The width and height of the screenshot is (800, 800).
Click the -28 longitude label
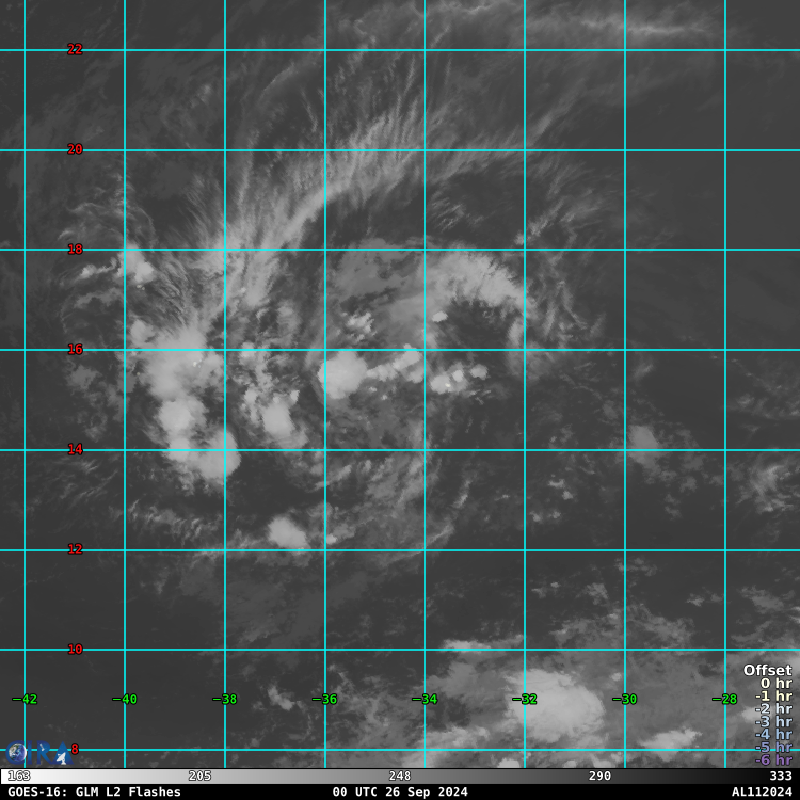727,699
